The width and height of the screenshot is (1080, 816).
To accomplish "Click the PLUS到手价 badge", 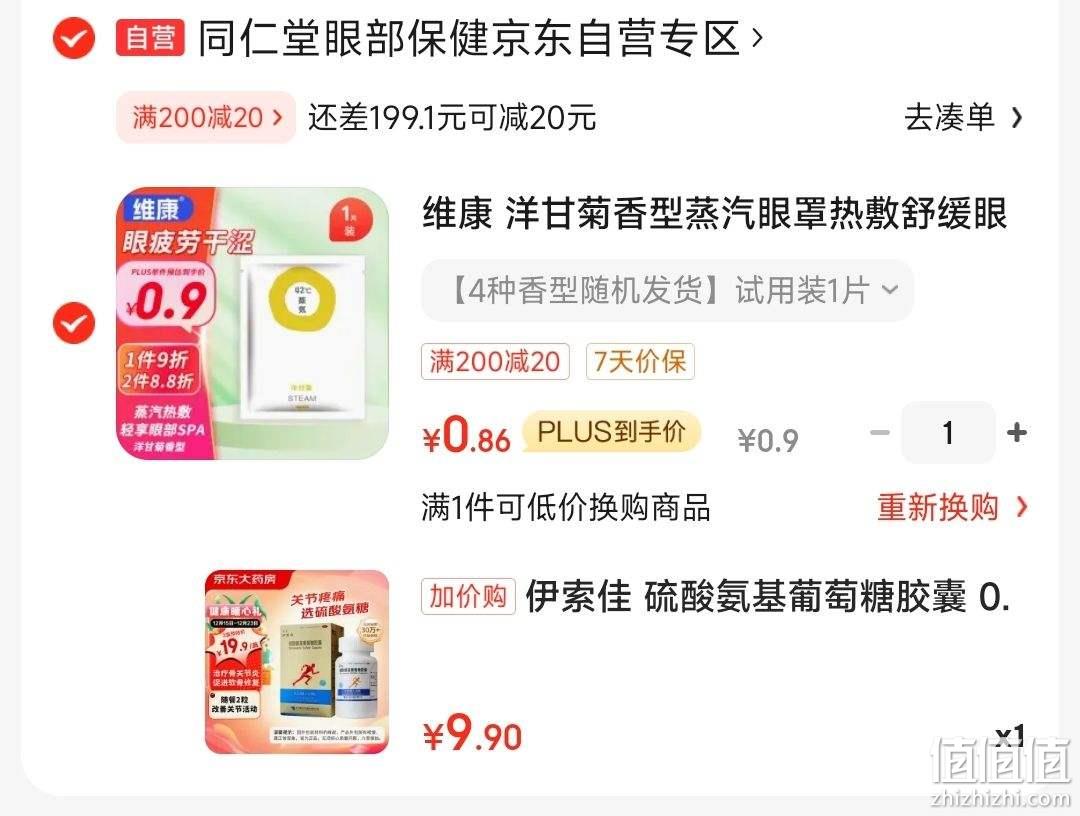I will coord(612,432).
